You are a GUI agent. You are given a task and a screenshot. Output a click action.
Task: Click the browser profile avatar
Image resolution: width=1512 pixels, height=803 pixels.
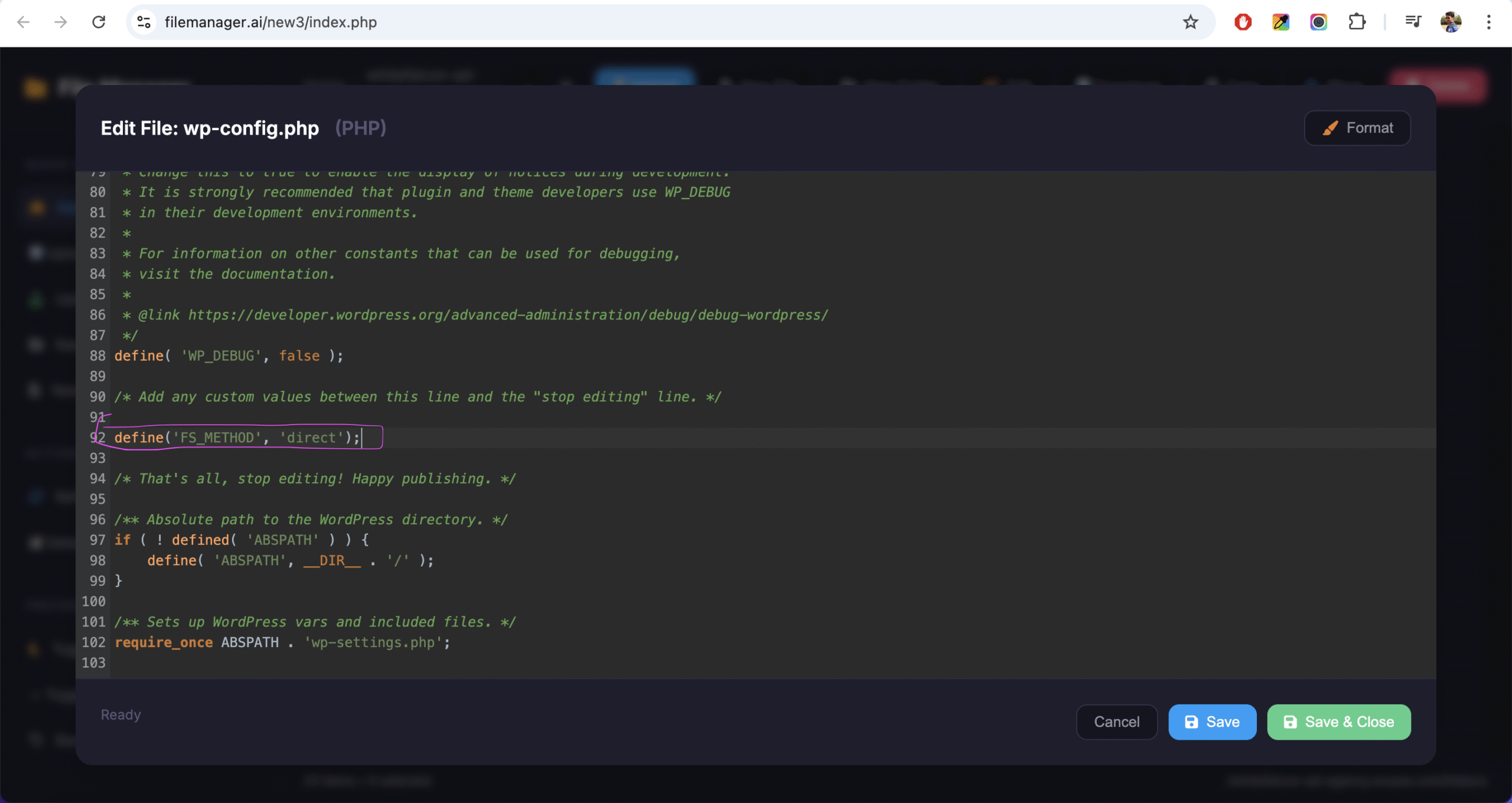pos(1452,22)
